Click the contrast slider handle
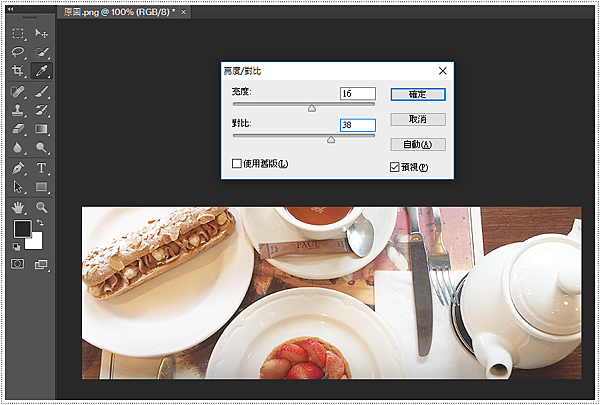Viewport: 600px width, 405px height. click(x=331, y=140)
